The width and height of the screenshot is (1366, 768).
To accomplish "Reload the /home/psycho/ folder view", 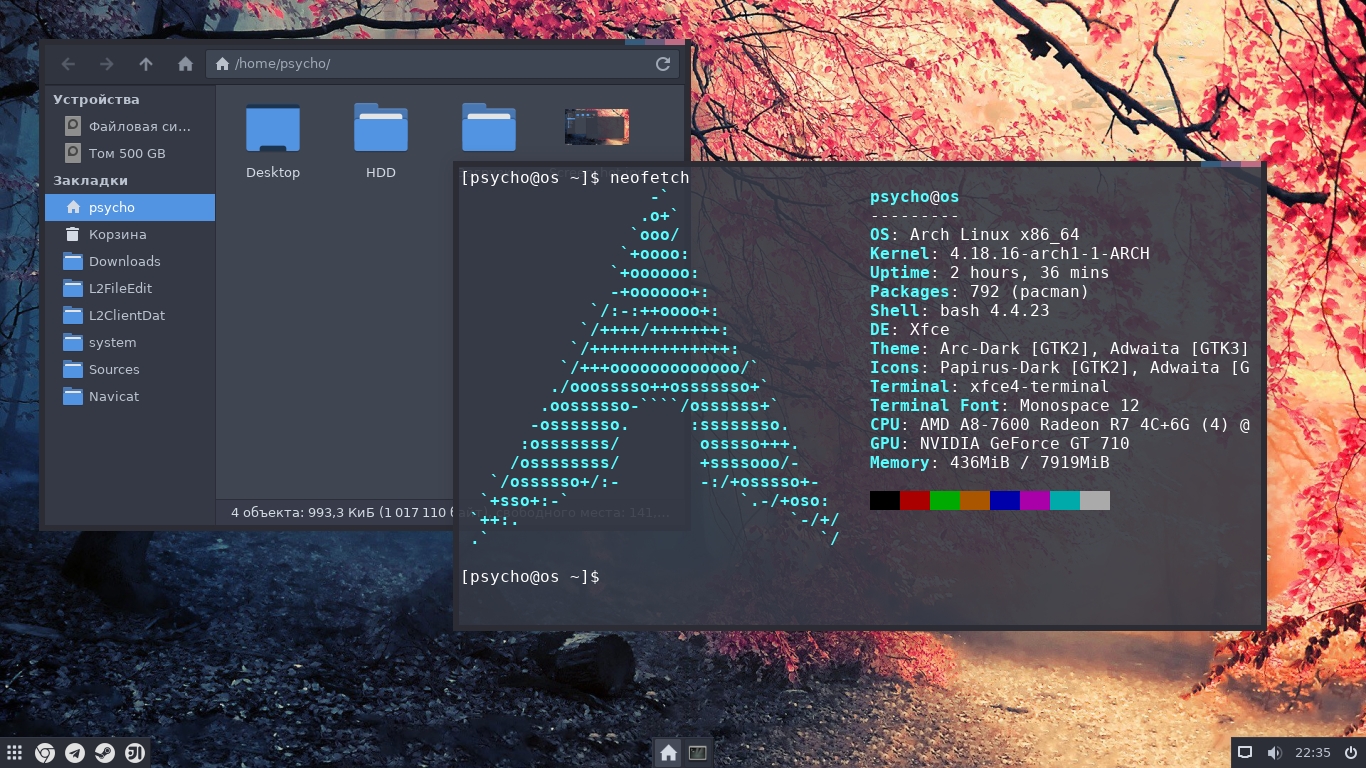I will click(662, 64).
